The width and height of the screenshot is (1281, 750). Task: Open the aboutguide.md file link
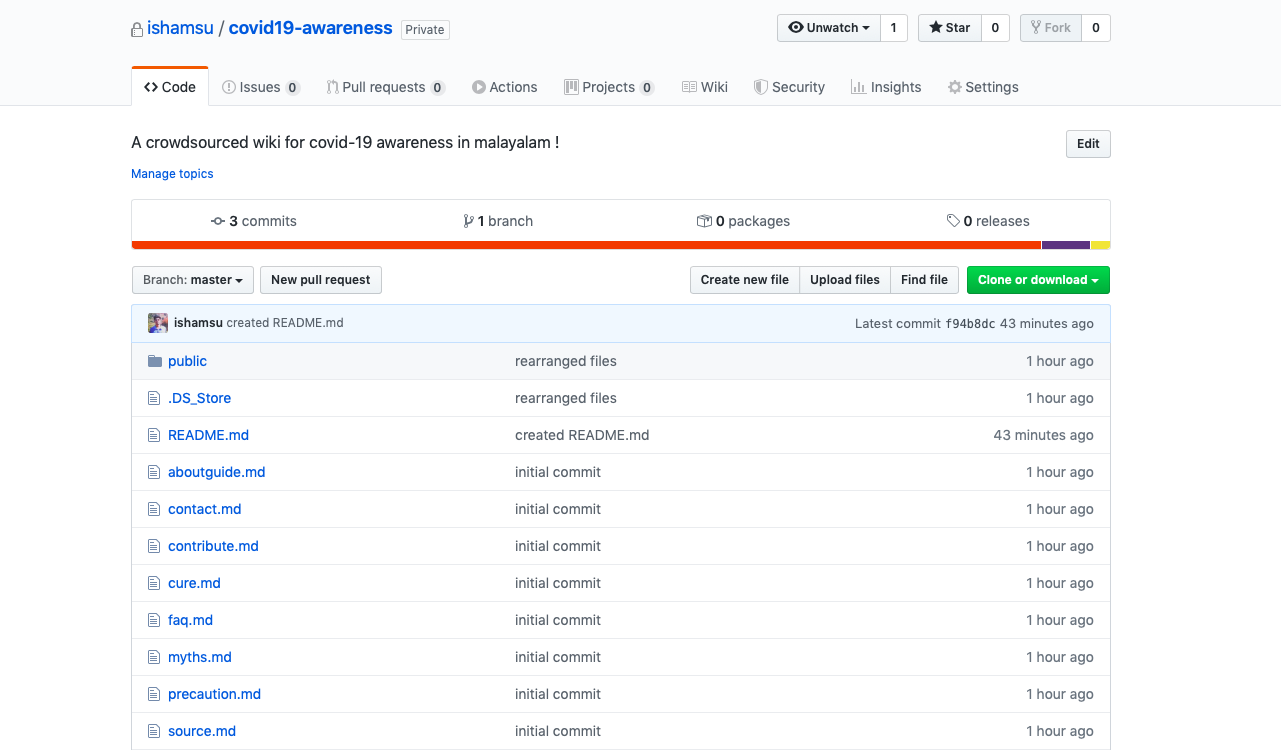(x=217, y=472)
